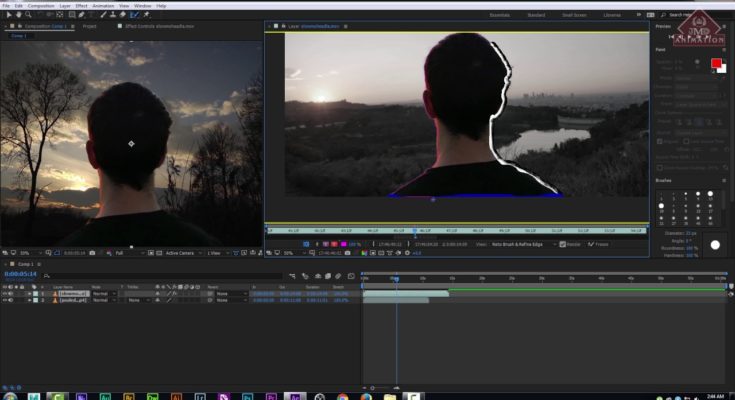Open the File menu
Screen dimensions: 735x400
pos(6,6)
